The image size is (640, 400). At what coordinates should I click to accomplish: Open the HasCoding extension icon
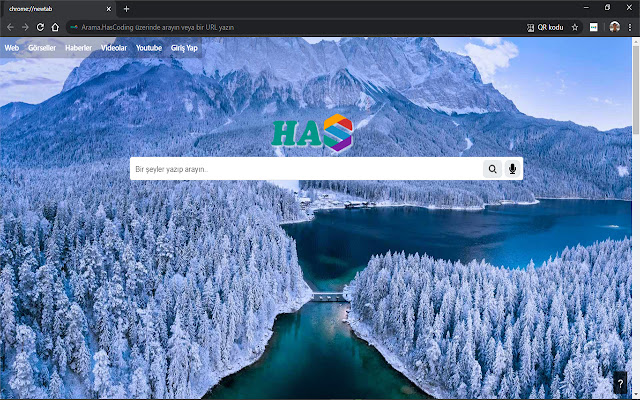click(593, 27)
